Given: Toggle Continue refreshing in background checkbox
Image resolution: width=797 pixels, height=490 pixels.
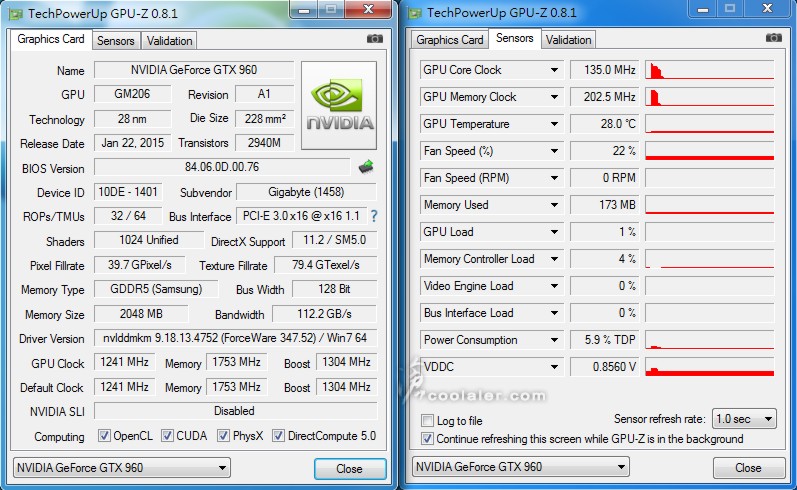Looking at the screenshot, I should (x=427, y=439).
